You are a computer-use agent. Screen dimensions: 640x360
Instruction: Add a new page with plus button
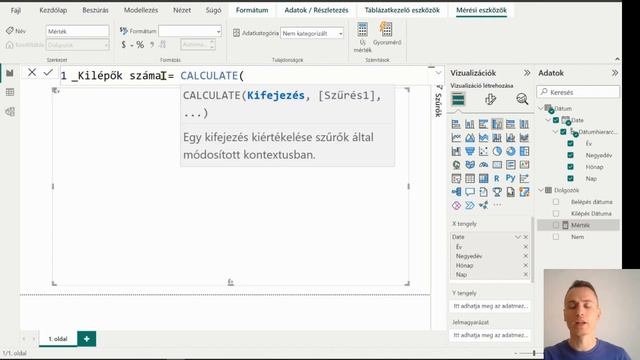click(x=87, y=338)
